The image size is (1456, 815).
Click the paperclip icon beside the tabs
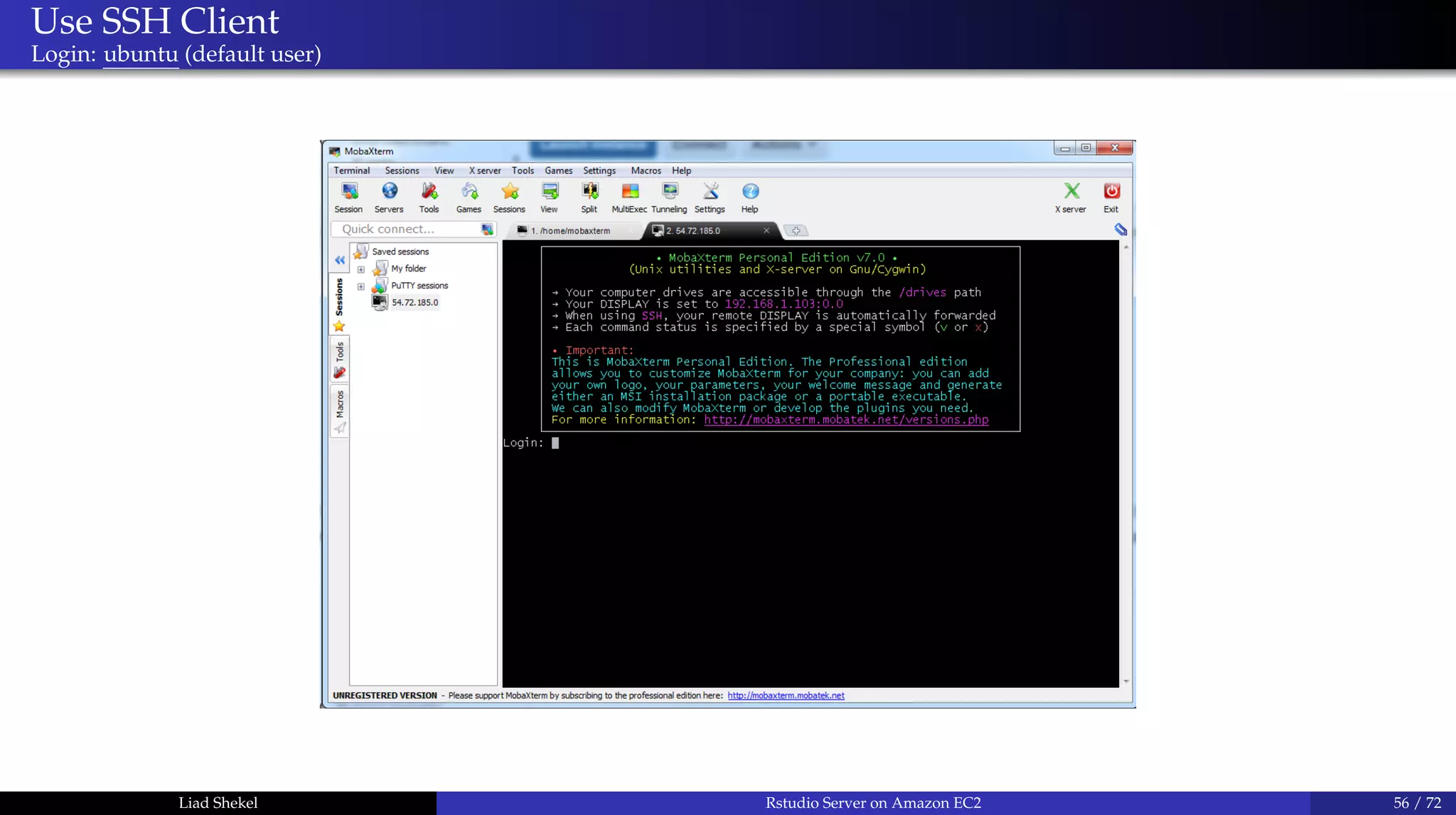(x=1120, y=229)
